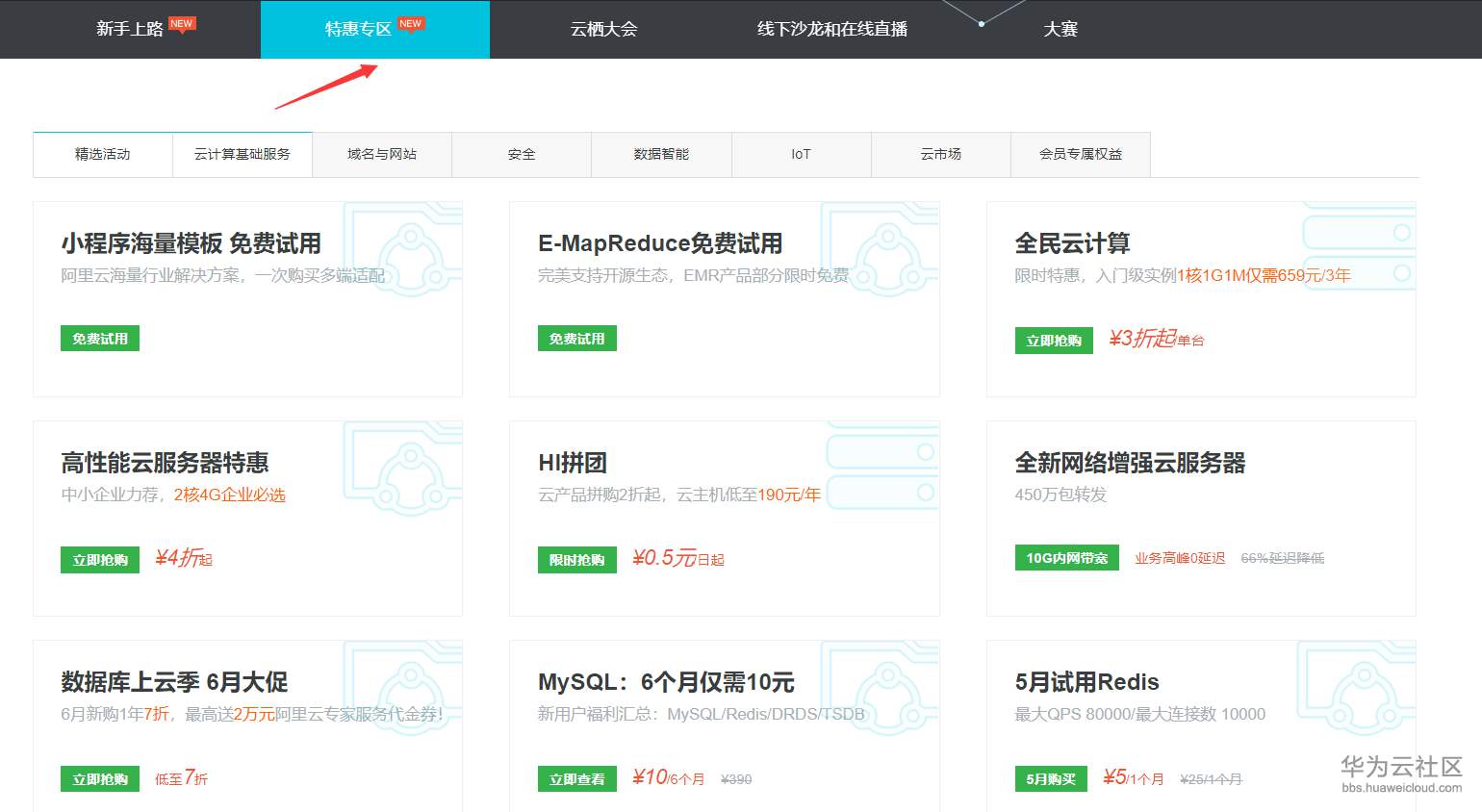Open the 数据库上云季 6月大促 title
This screenshot has width=1482, height=812.
[175, 682]
